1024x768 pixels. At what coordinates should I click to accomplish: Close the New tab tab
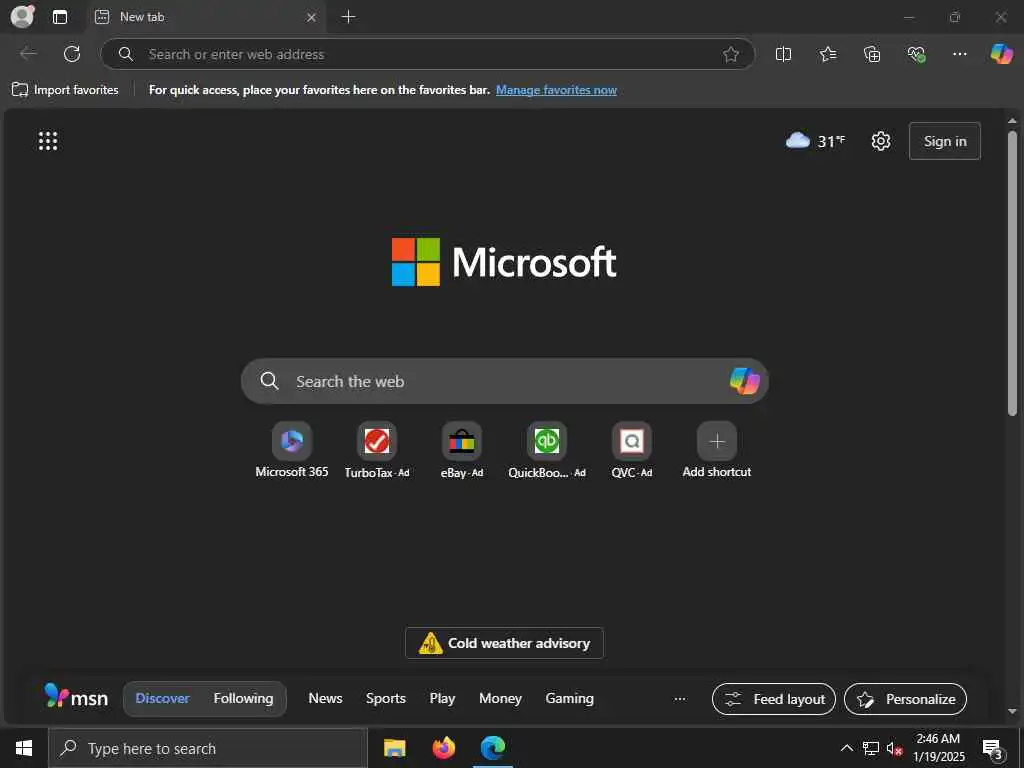click(312, 17)
